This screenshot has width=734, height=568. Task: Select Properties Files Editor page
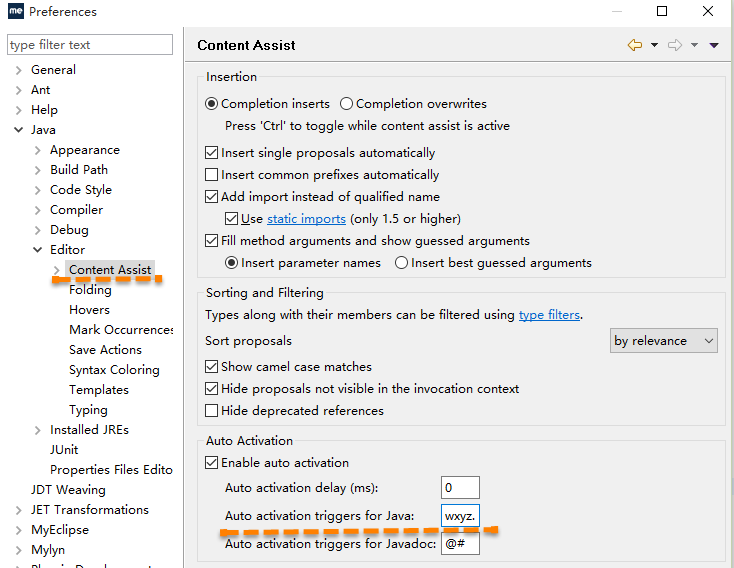pos(111,470)
